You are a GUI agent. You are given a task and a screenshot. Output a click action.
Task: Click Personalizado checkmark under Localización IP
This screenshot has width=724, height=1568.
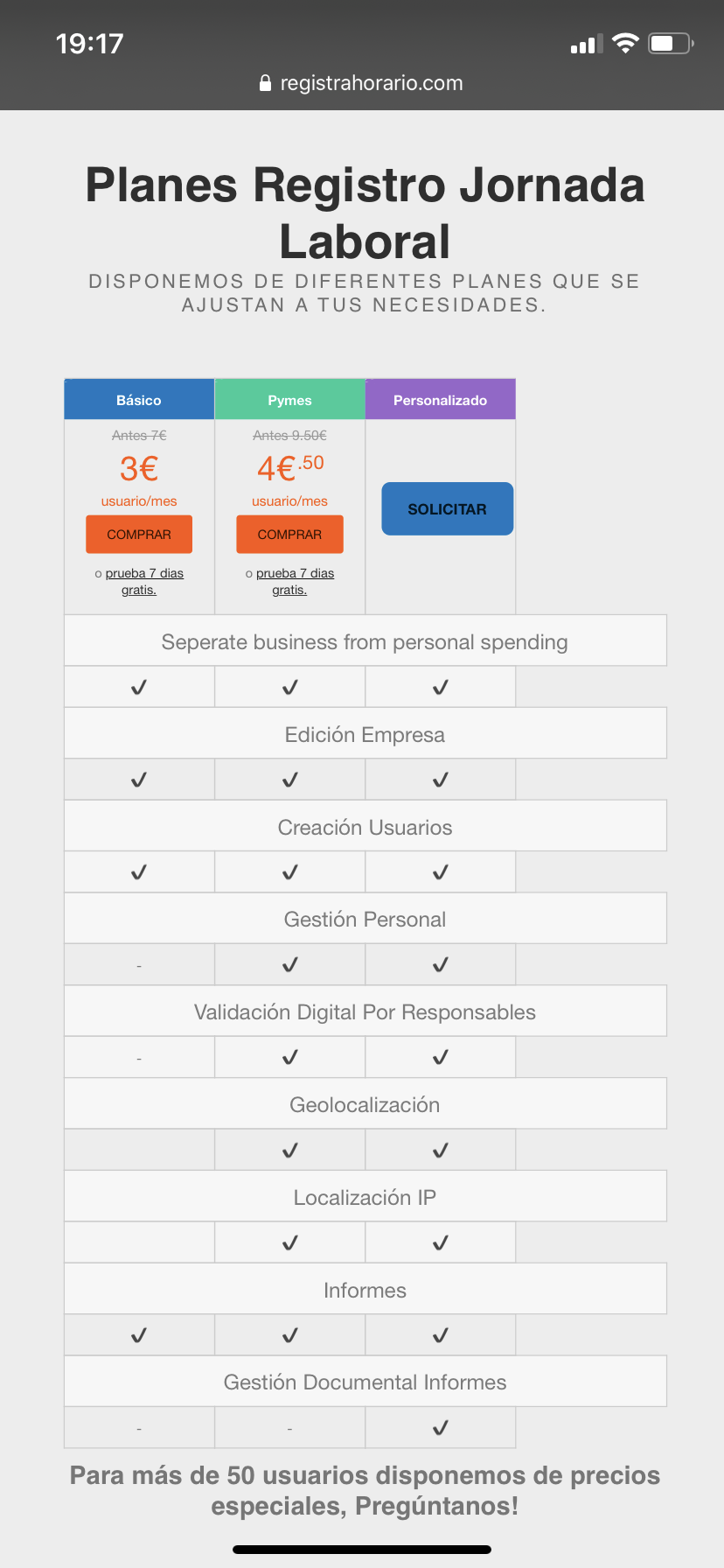(x=441, y=1242)
